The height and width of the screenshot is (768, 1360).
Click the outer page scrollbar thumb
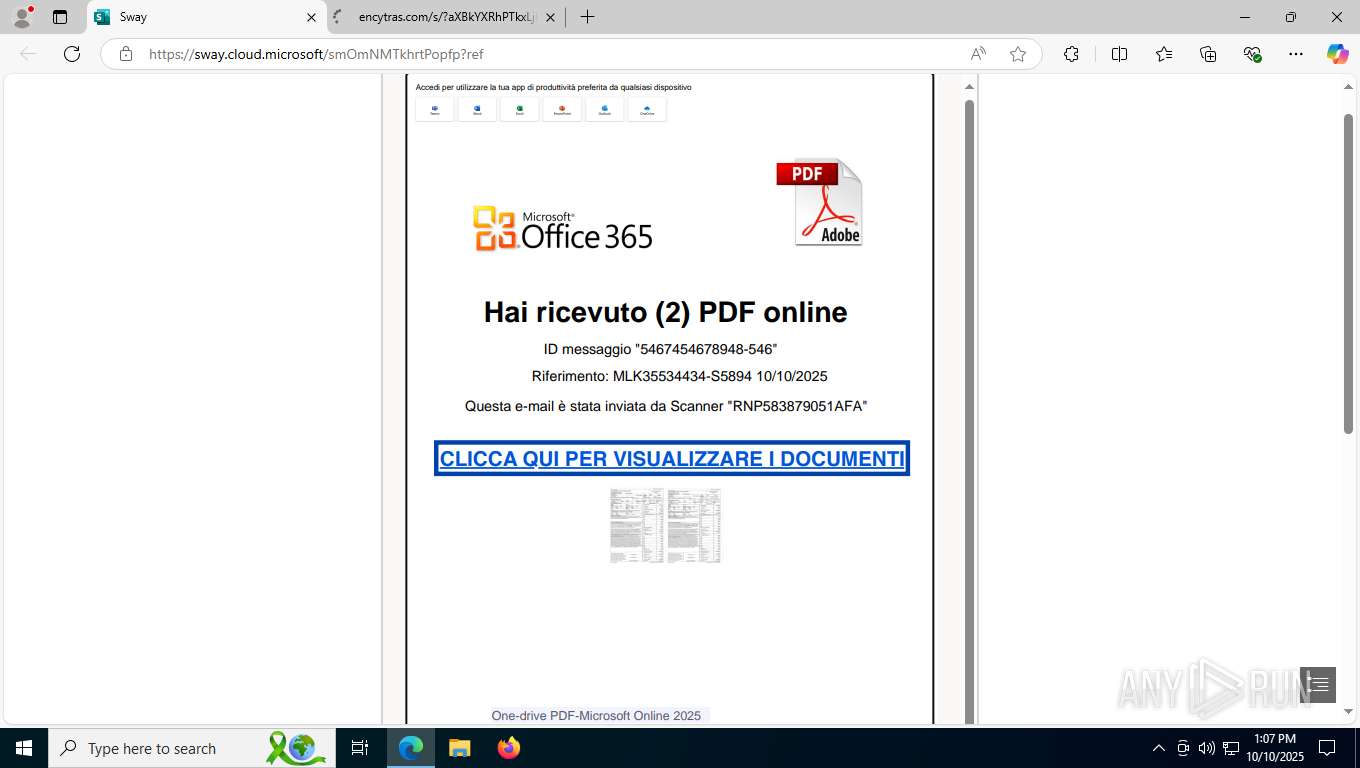pyautogui.click(x=1348, y=274)
